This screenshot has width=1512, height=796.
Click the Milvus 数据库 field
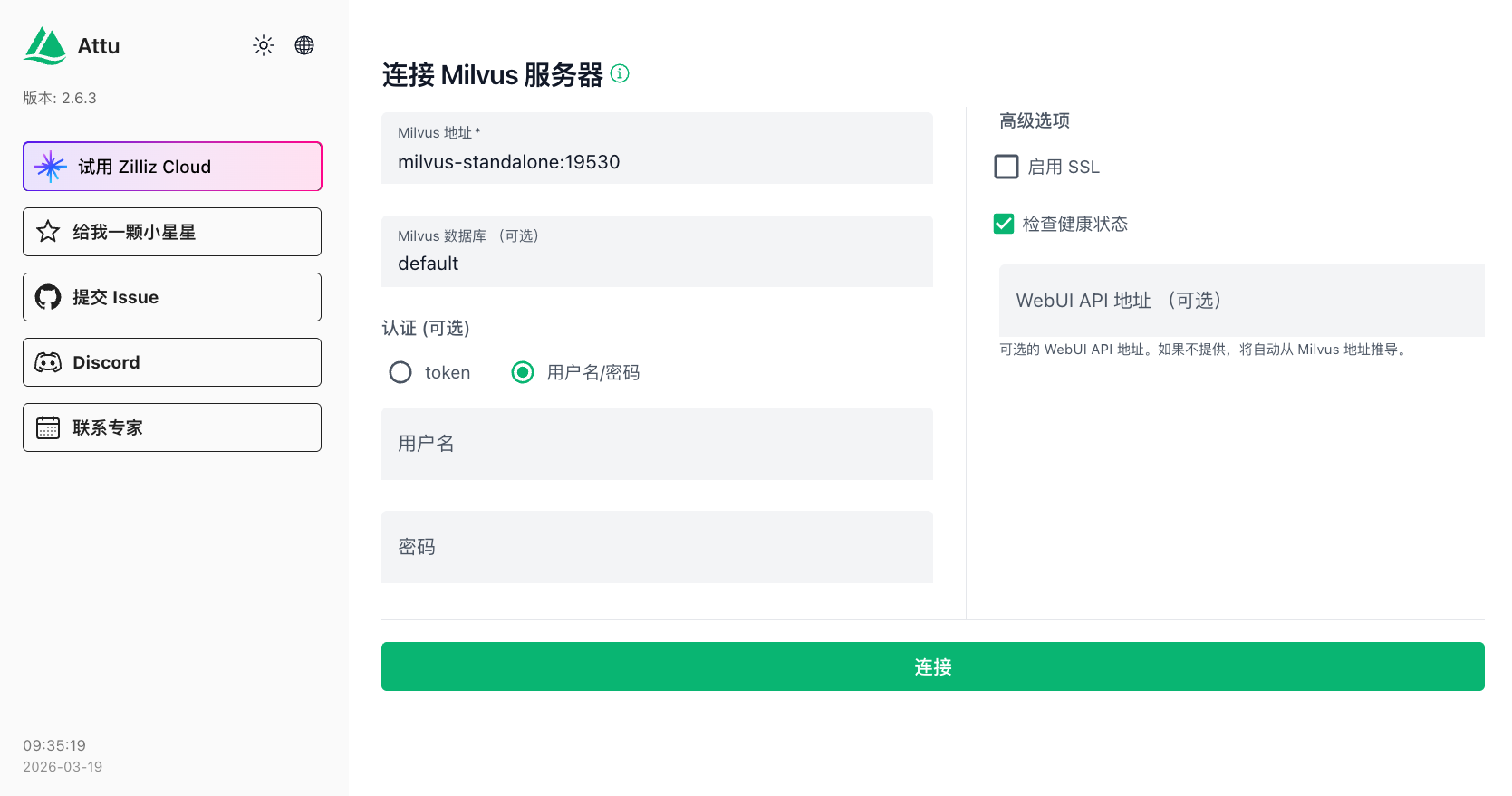click(657, 264)
